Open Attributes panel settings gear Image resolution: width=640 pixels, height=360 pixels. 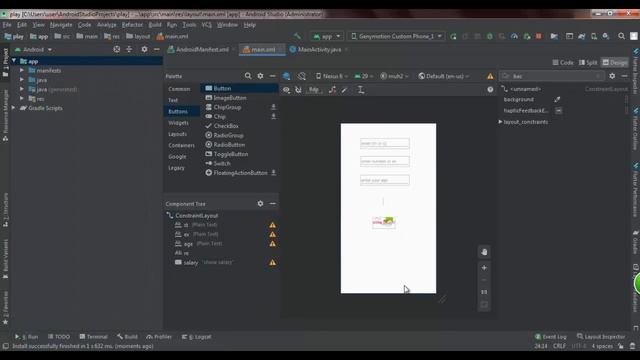tap(612, 76)
